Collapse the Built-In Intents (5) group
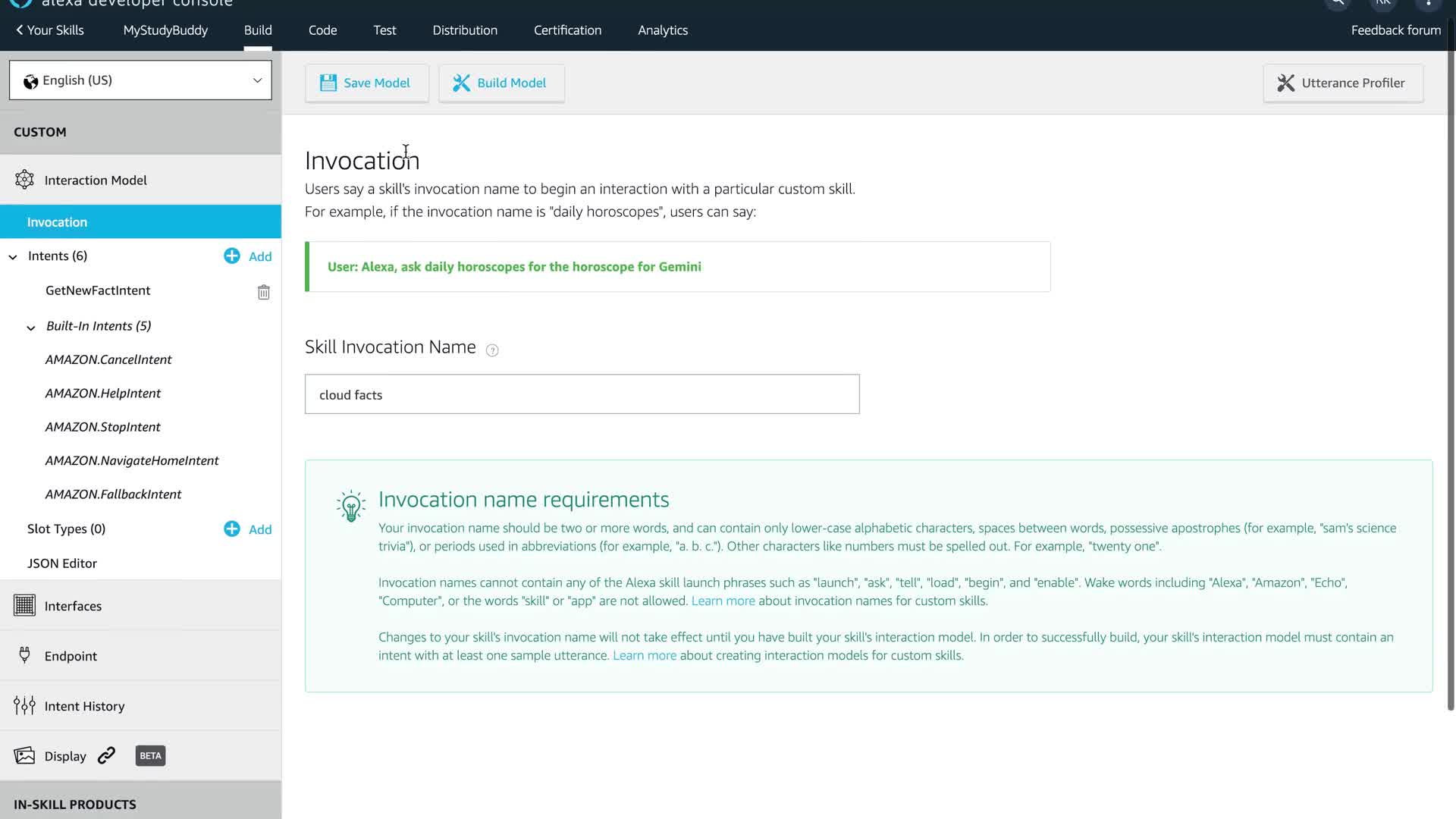Image resolution: width=1456 pixels, height=819 pixels. coord(31,328)
